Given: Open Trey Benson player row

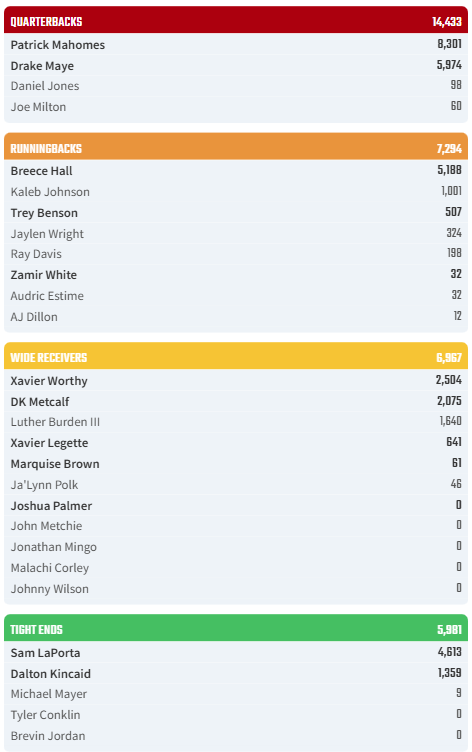Looking at the screenshot, I should pos(236,212).
